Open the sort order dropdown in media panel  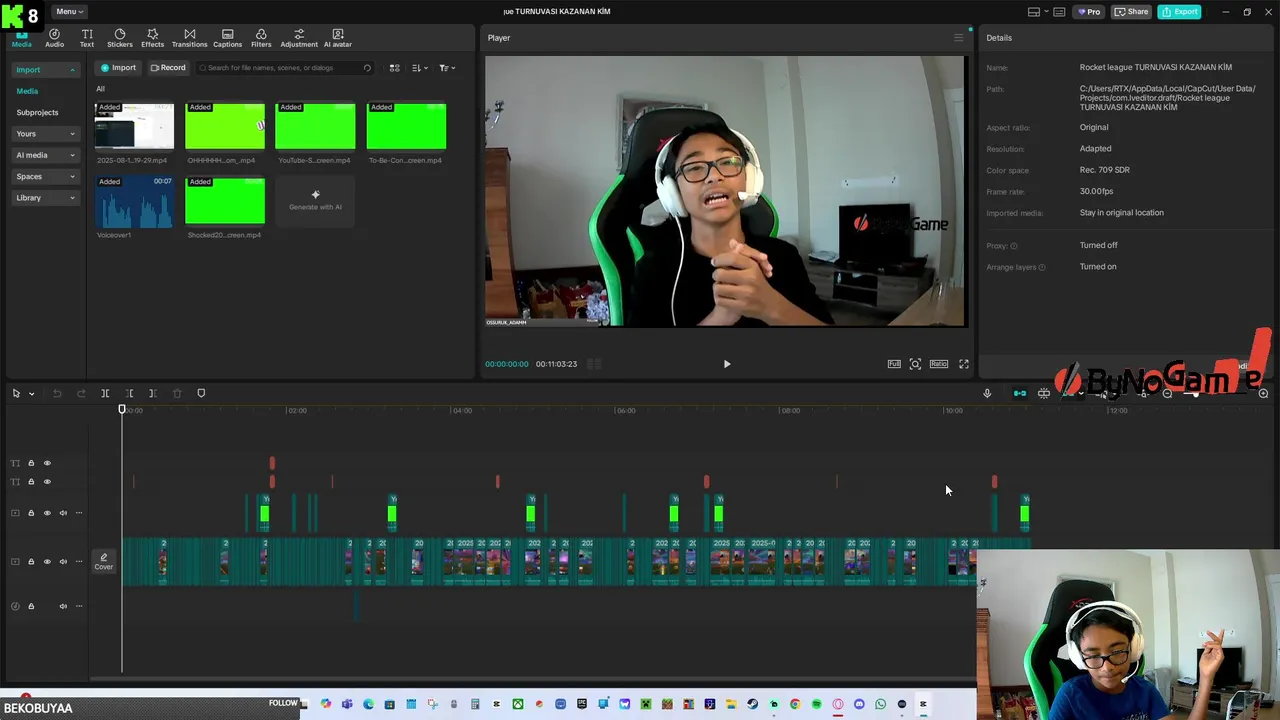420,68
